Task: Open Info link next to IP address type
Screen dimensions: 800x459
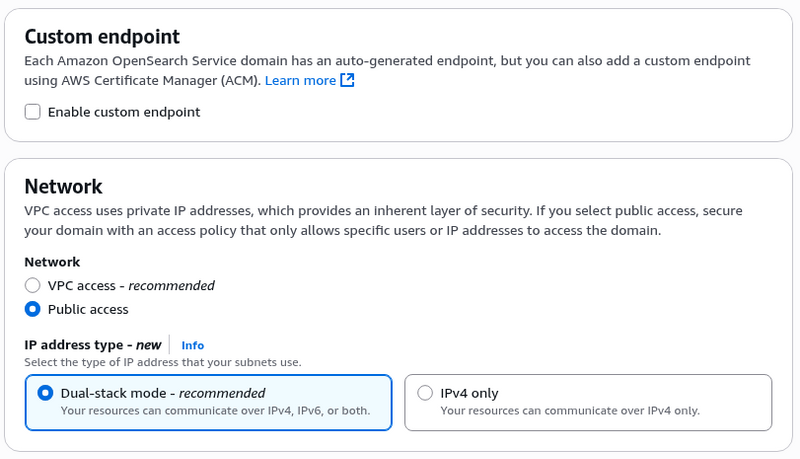Action: (192, 345)
